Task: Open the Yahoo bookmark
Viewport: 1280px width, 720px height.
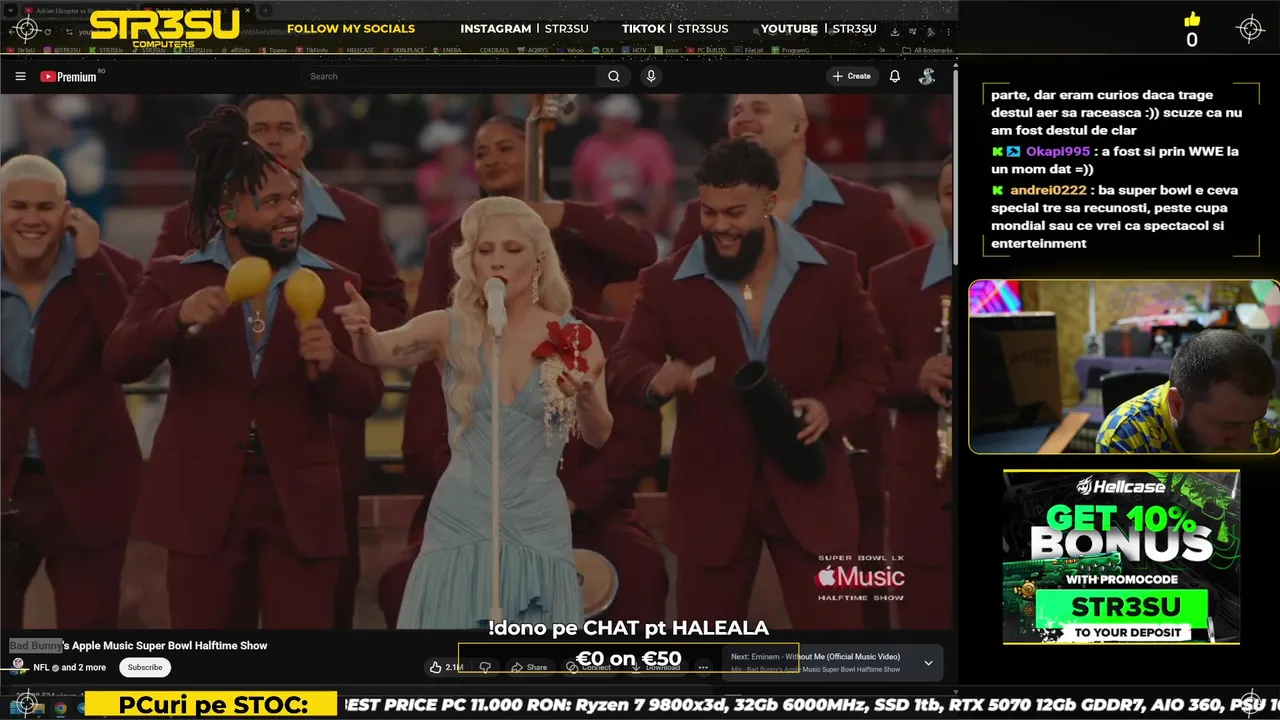Action: pyautogui.click(x=570, y=49)
